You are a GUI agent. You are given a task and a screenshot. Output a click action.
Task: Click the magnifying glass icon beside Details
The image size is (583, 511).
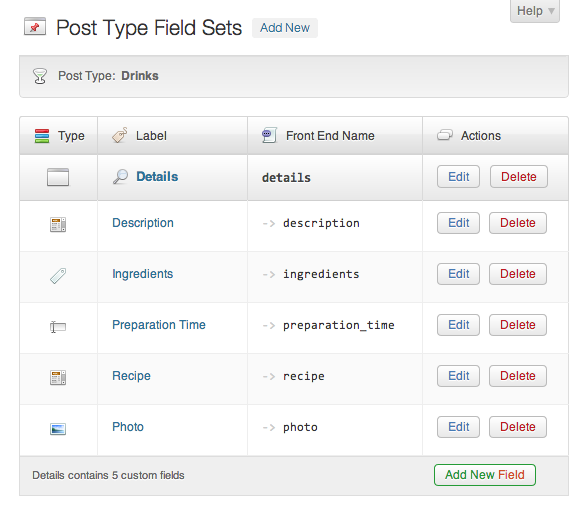[x=120, y=177]
